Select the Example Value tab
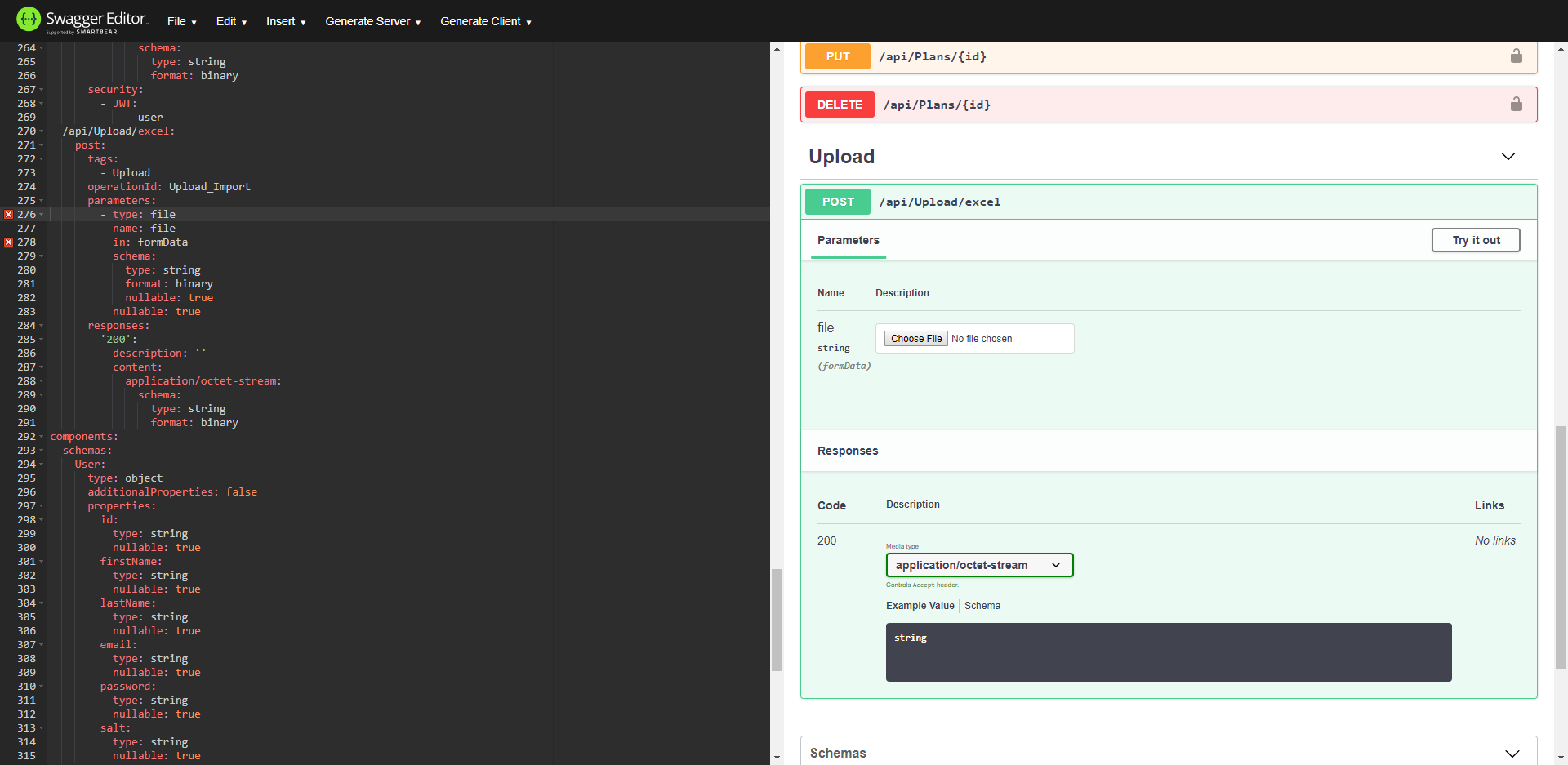This screenshot has width=1568, height=765. pos(920,605)
